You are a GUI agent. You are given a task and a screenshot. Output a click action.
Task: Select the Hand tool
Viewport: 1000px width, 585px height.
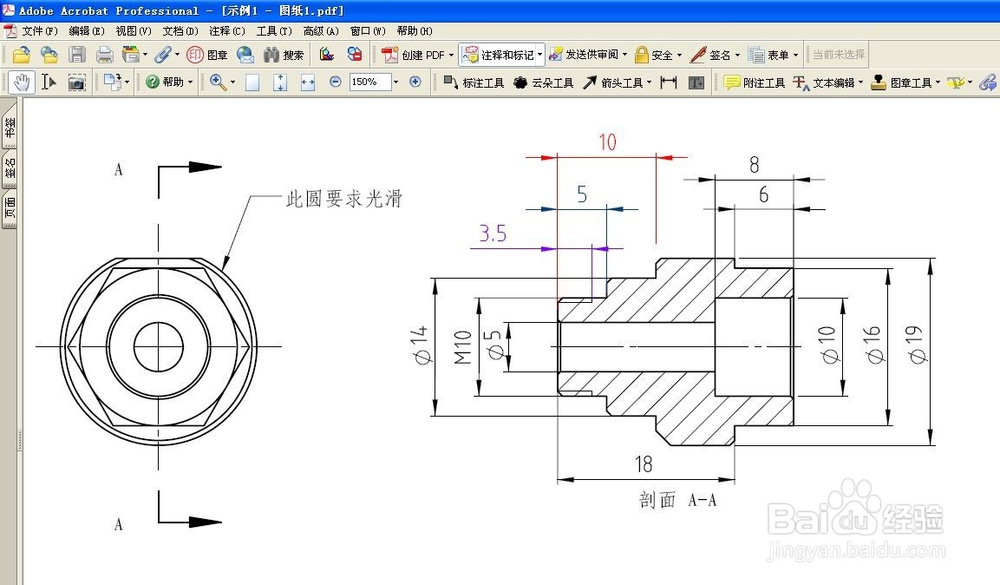(x=22, y=82)
